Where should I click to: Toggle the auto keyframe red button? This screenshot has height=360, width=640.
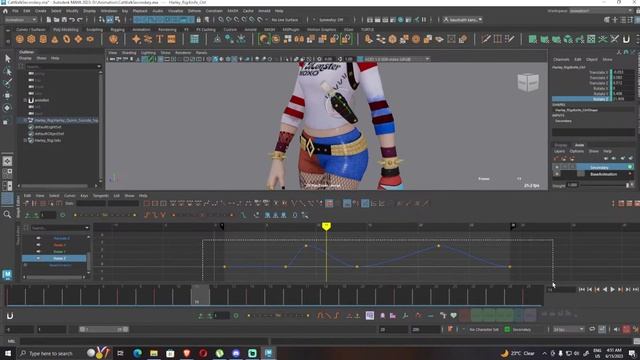click(x=626, y=329)
